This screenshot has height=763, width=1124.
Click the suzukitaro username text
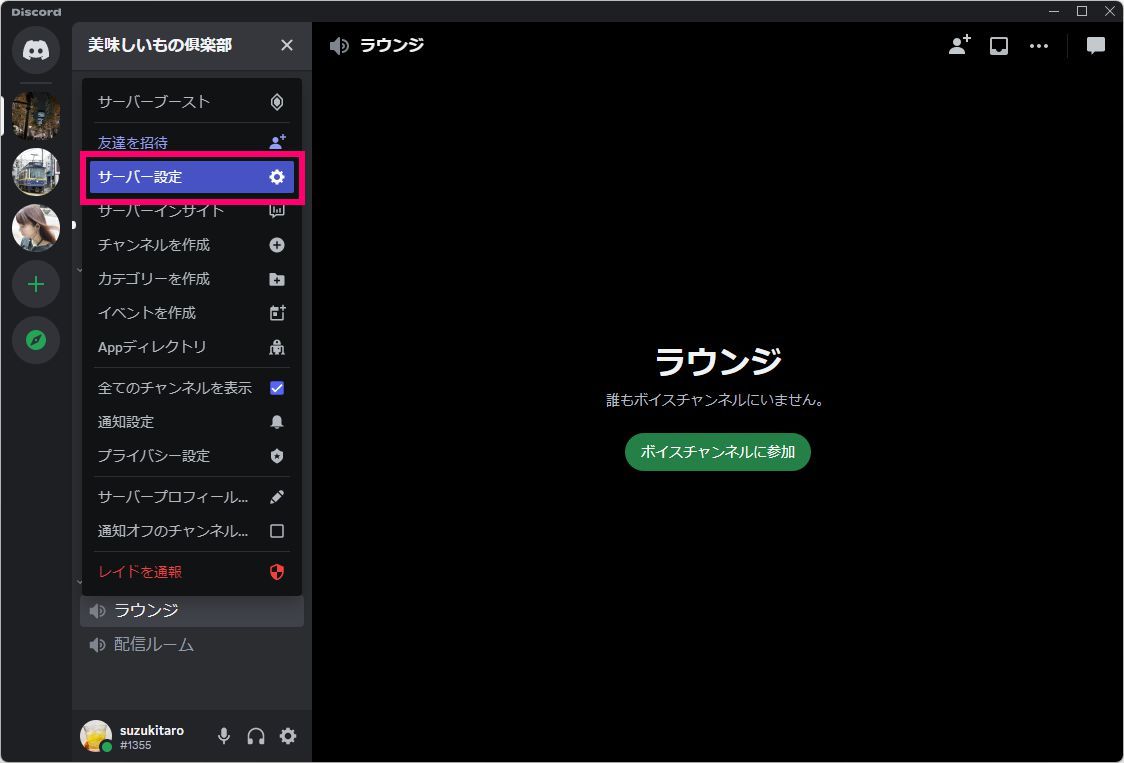pos(152,730)
